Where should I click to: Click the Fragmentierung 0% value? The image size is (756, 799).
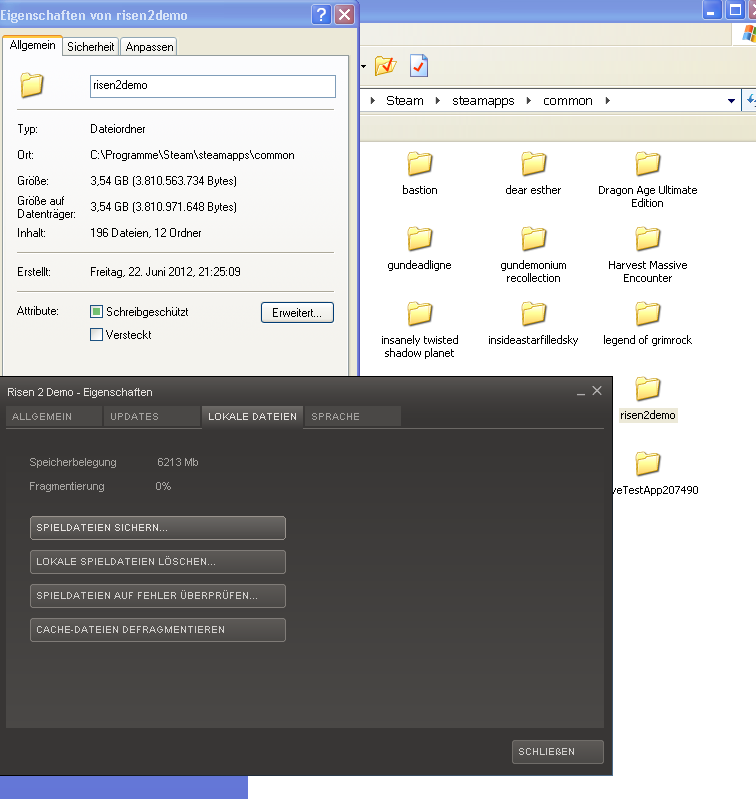coord(163,486)
